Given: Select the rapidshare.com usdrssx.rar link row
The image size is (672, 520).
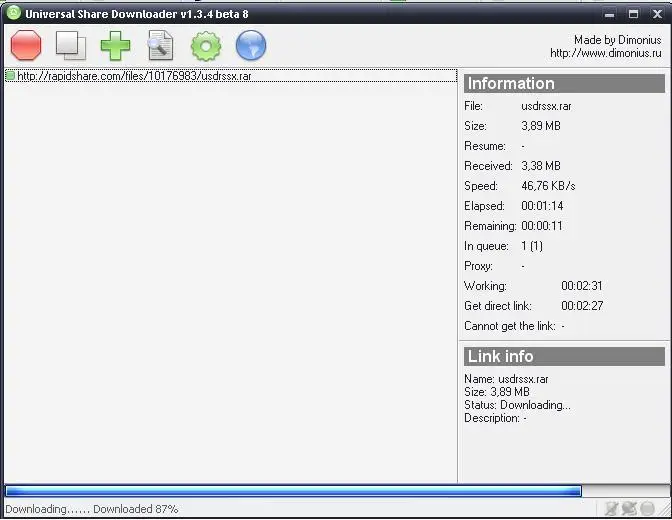Looking at the screenshot, I should tap(231, 76).
